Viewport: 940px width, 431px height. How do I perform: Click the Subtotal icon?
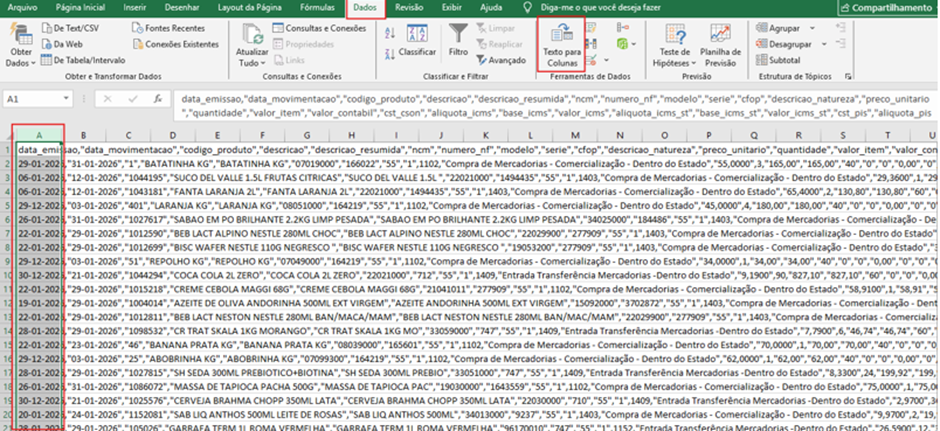point(761,60)
